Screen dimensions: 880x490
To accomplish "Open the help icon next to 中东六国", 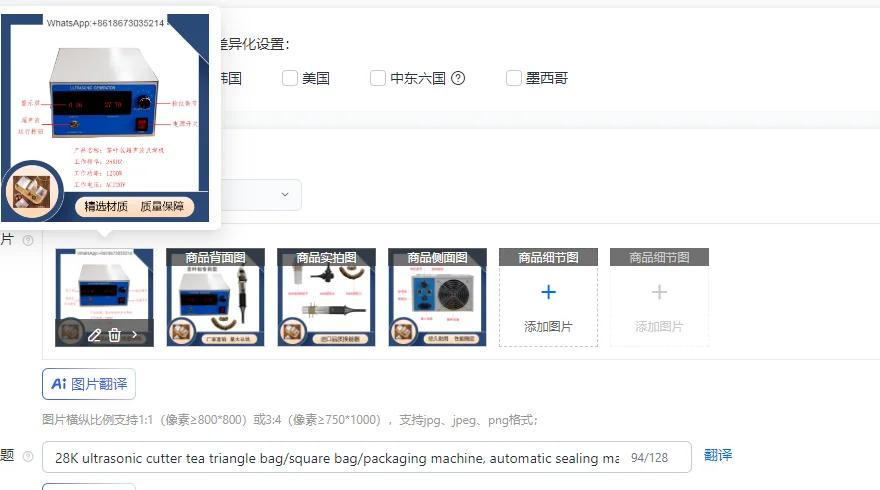I will point(458,78).
